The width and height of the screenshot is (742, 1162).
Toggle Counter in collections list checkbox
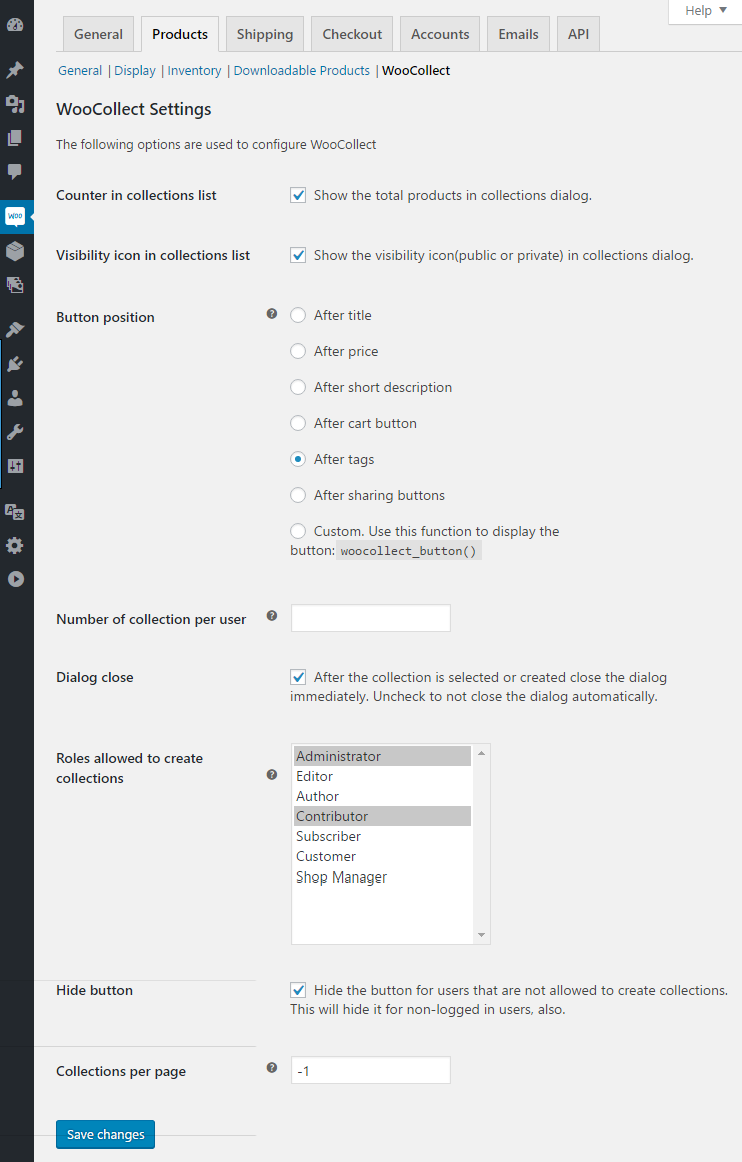click(x=298, y=196)
